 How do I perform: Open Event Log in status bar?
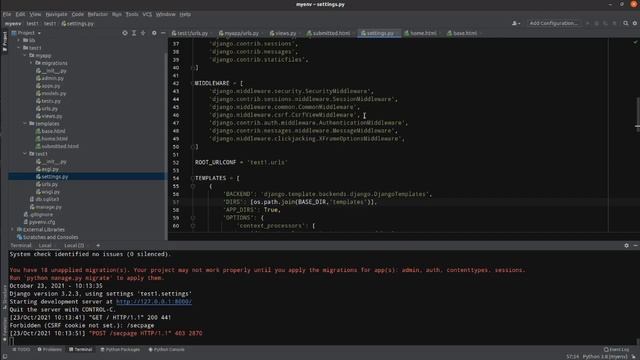pyautogui.click(x=616, y=350)
